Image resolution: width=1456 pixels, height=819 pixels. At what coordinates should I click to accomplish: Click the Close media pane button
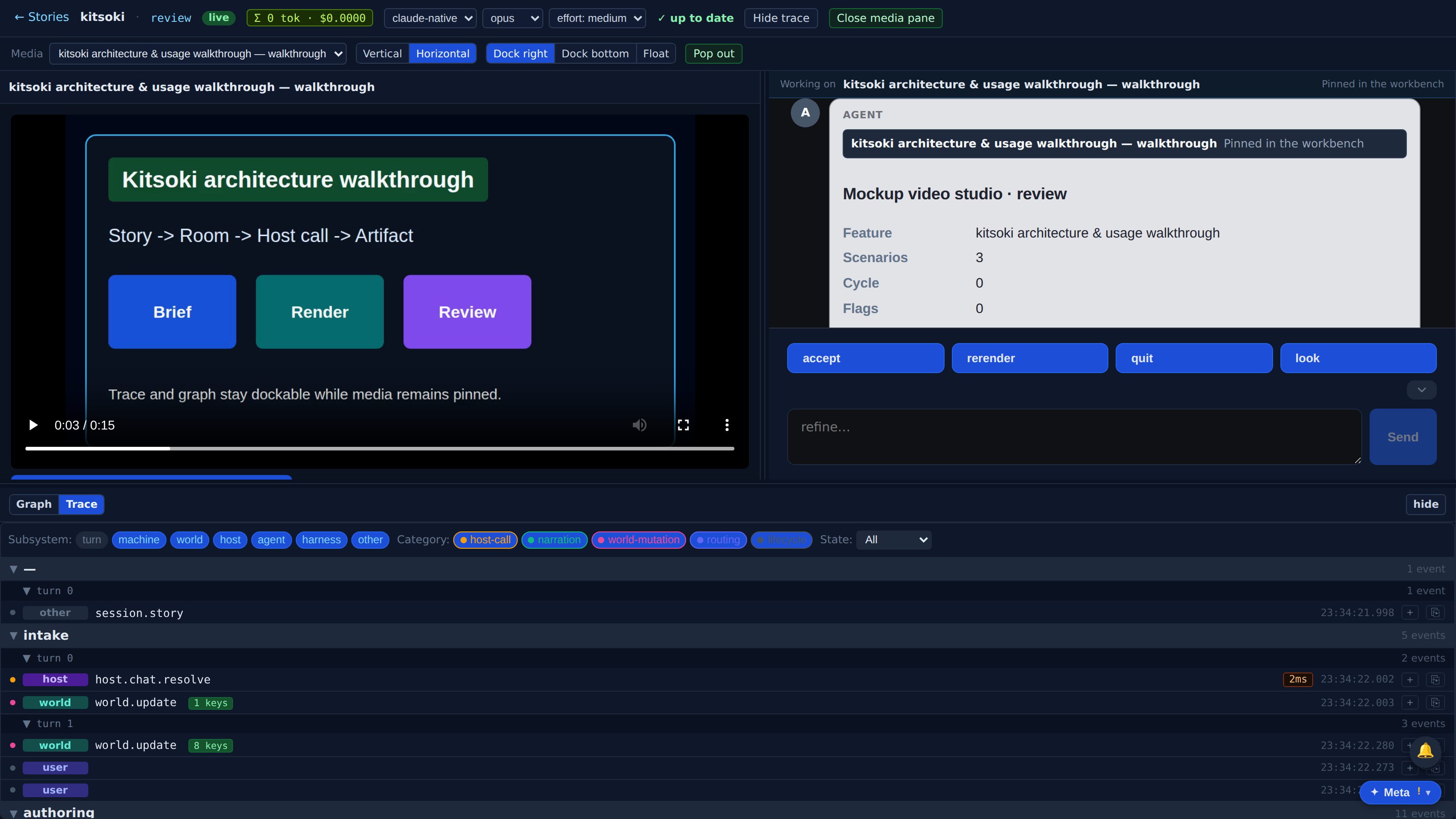click(x=885, y=18)
